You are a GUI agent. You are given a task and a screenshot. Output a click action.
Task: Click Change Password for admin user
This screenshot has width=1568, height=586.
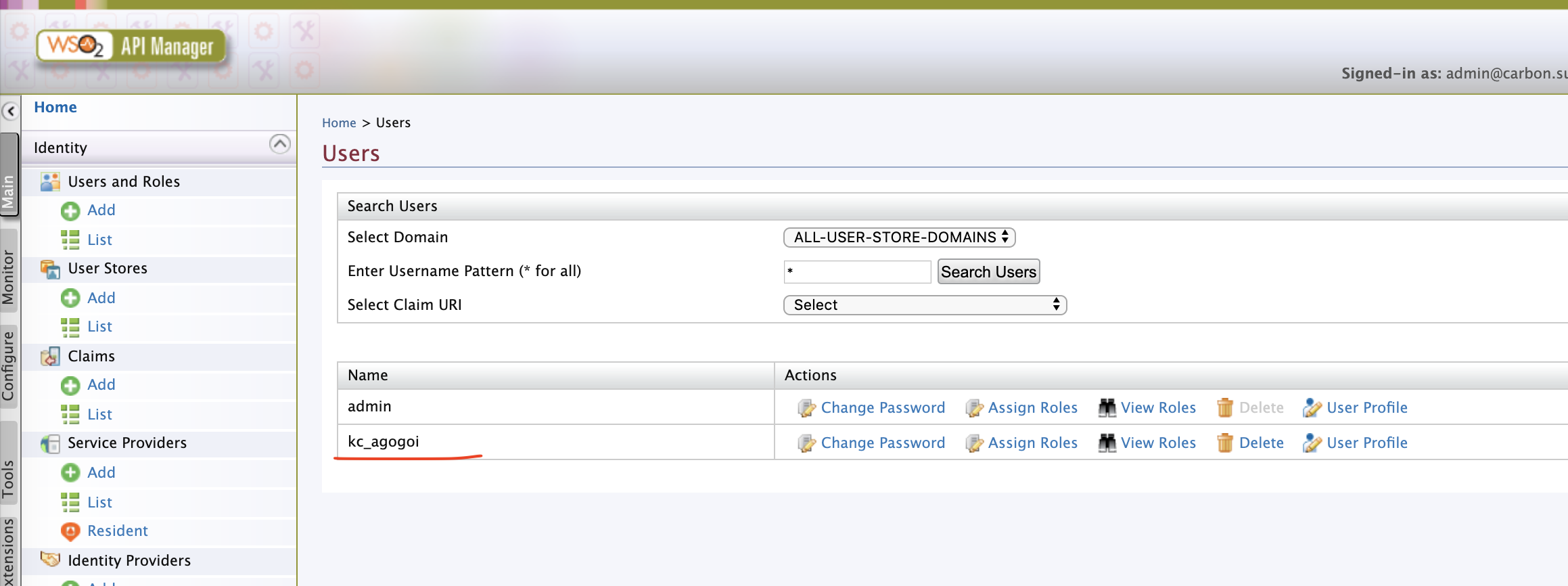click(882, 407)
